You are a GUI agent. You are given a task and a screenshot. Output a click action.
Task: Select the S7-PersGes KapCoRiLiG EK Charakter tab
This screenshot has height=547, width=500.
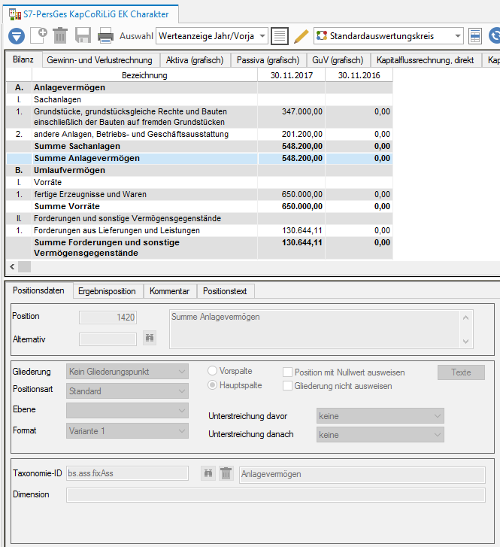point(91,14)
